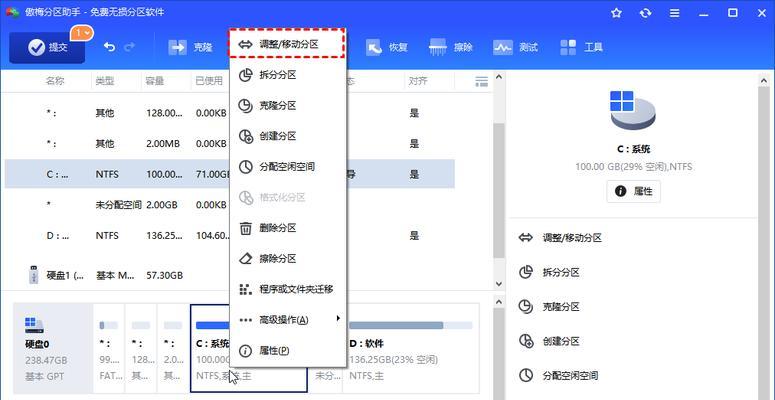
Task: Click the star favorite icon in title bar
Action: (x=616, y=13)
